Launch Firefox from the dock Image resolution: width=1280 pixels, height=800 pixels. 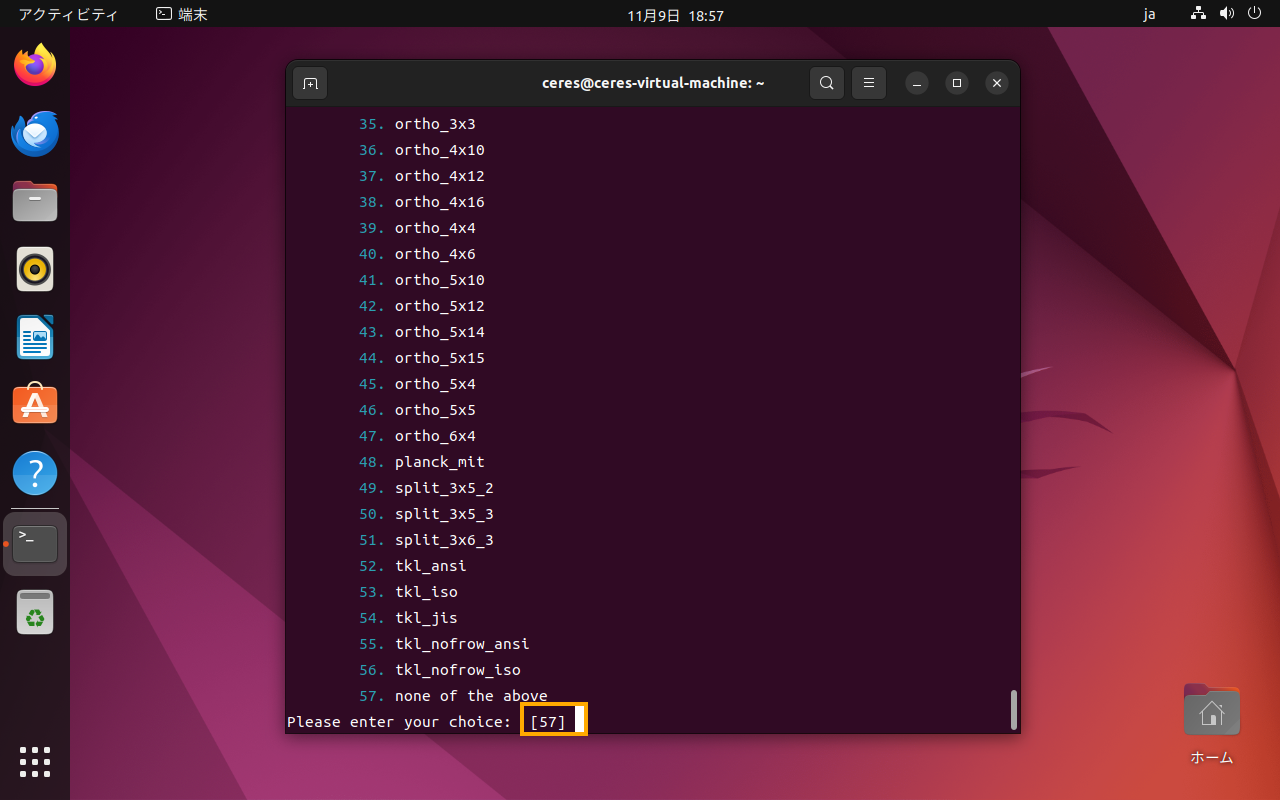35,66
